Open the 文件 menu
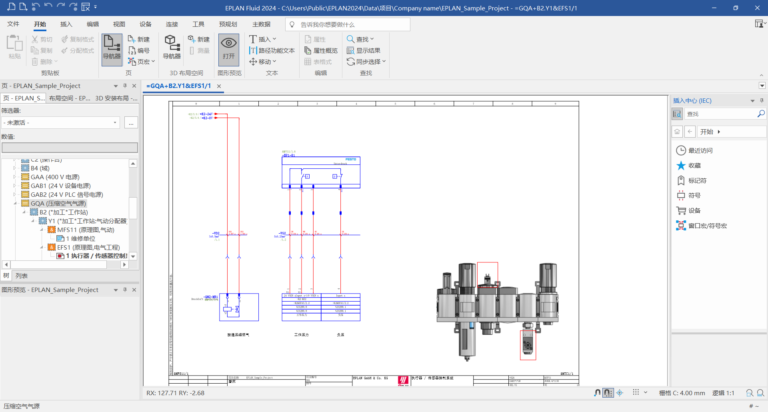The width and height of the screenshot is (768, 412). click(13, 24)
